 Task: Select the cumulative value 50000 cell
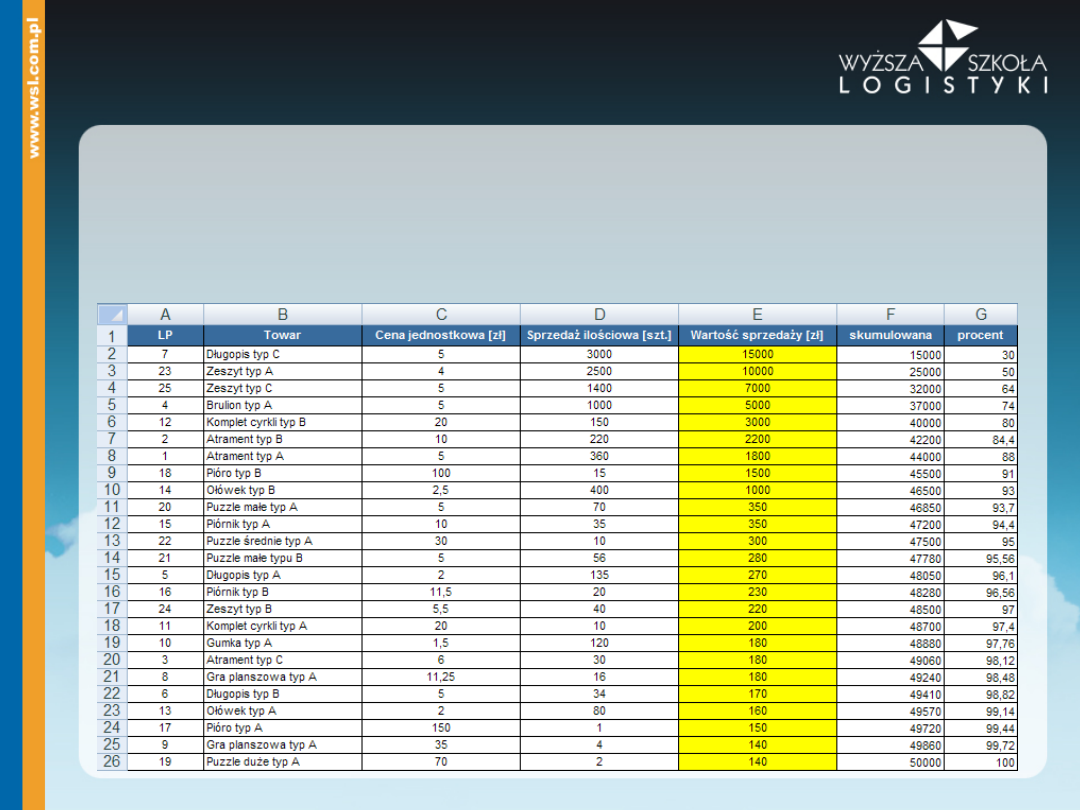890,762
